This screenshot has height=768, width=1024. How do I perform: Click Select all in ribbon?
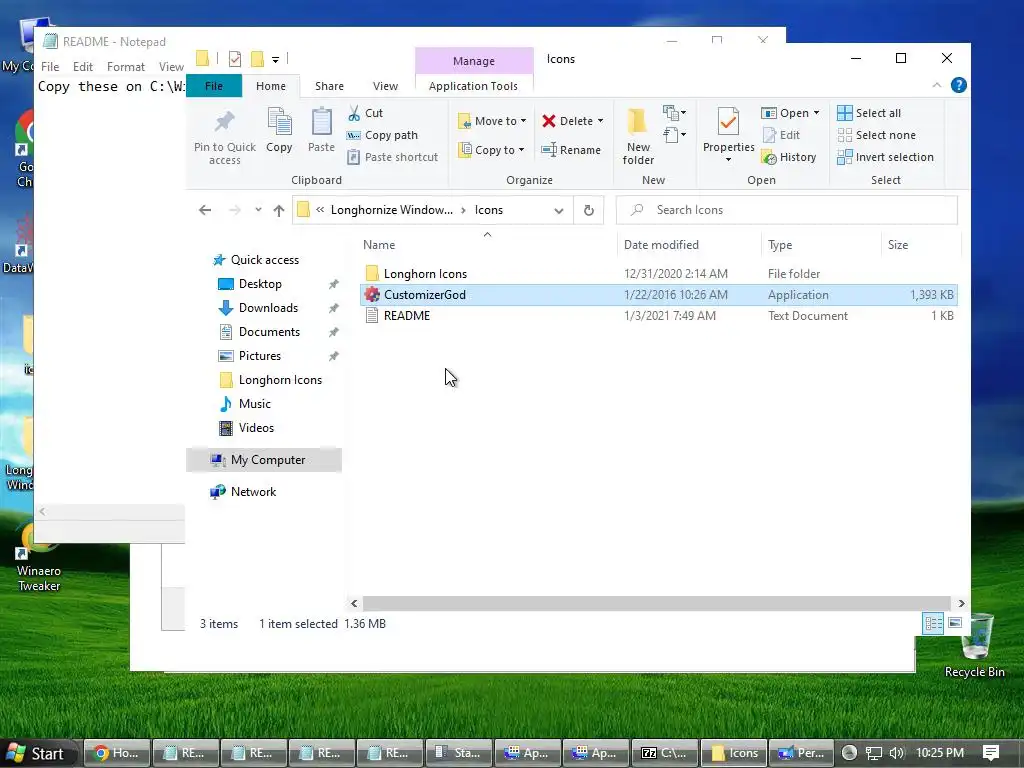(869, 113)
